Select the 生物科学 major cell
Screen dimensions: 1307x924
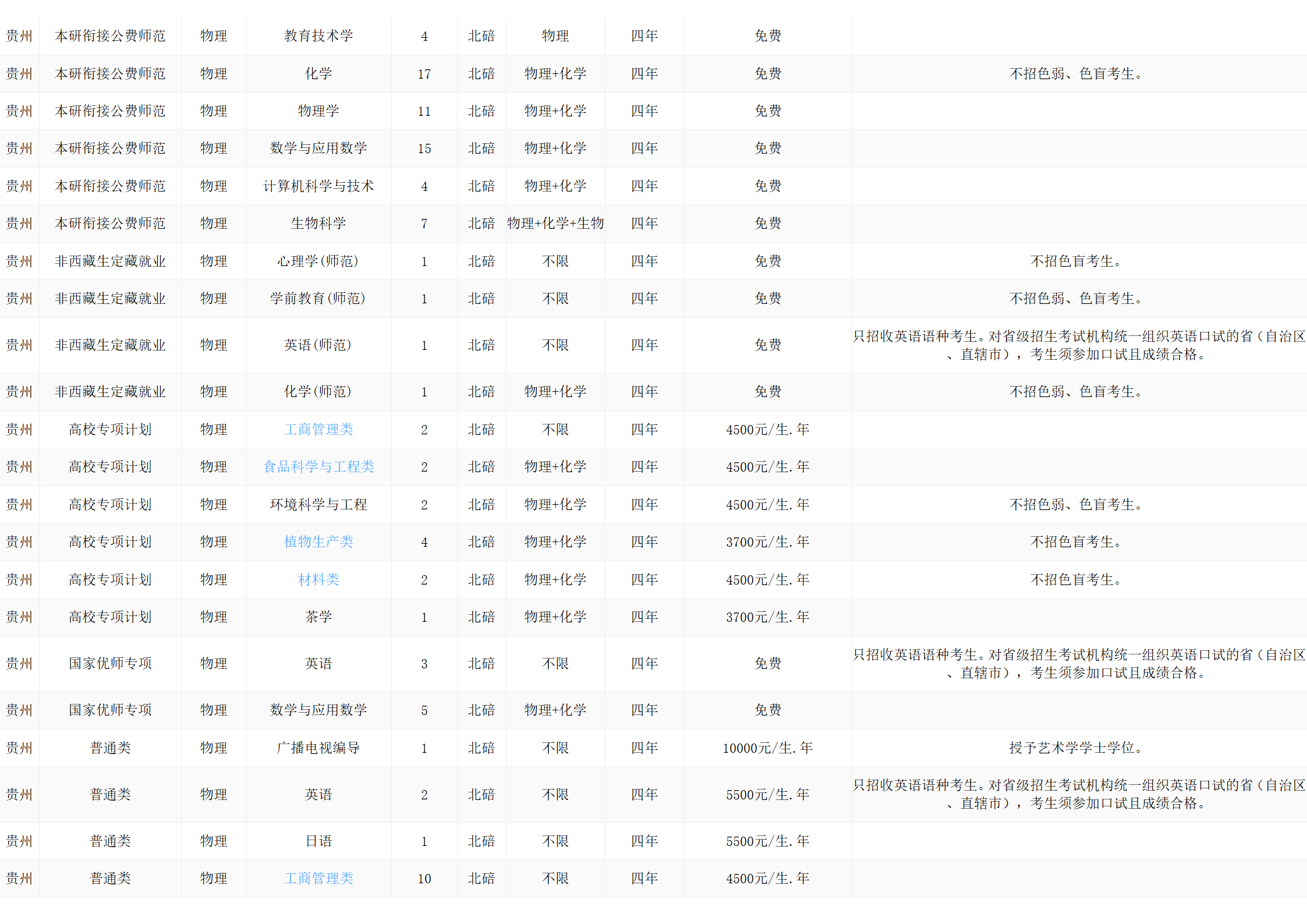[318, 224]
